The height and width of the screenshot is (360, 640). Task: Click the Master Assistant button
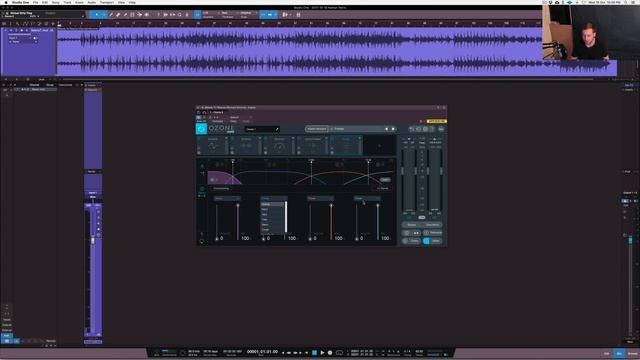pyautogui.click(x=317, y=129)
